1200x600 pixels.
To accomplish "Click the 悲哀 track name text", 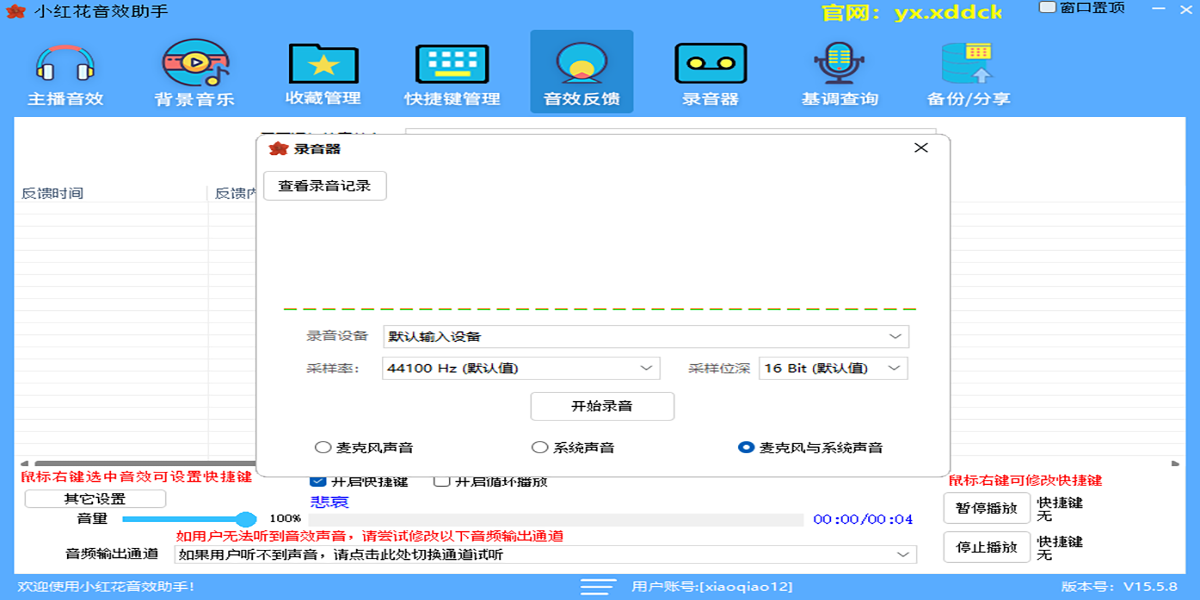I will [329, 501].
